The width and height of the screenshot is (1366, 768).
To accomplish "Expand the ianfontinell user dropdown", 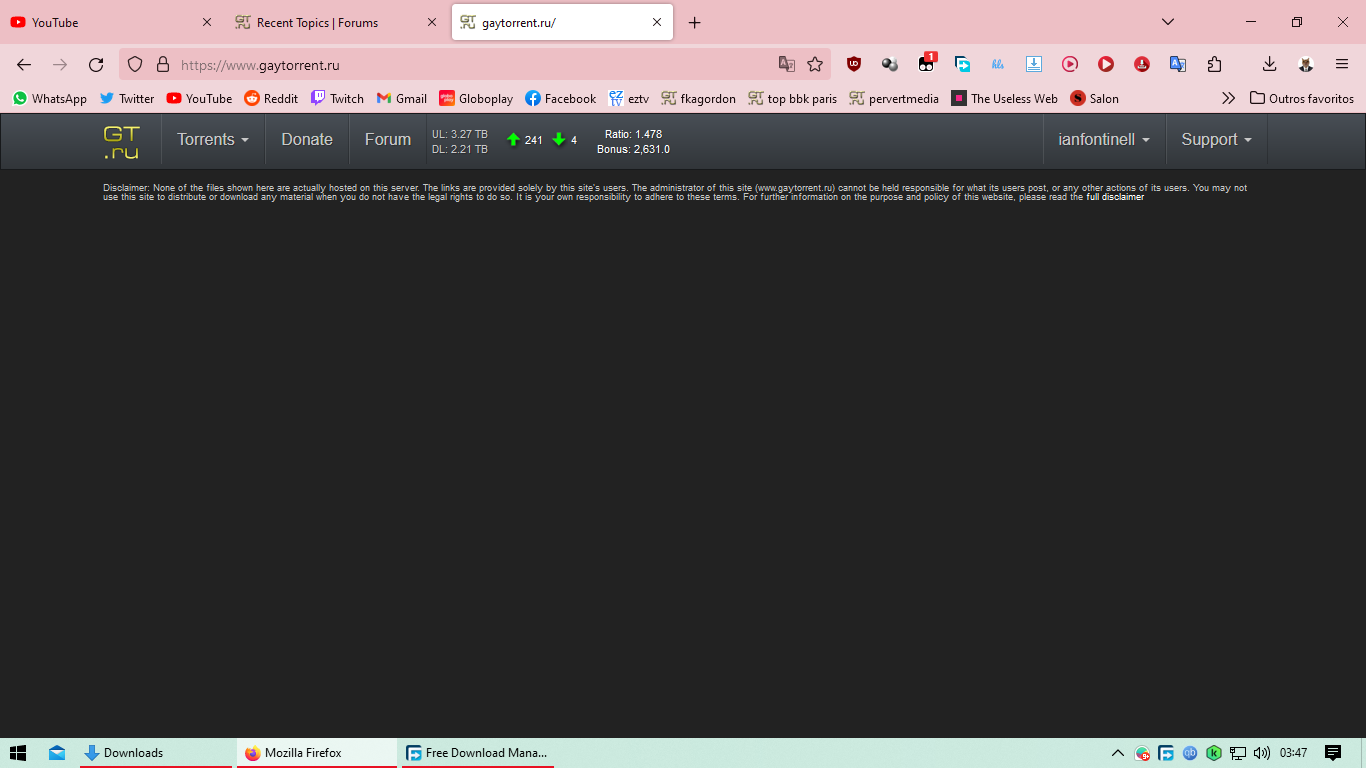I will click(x=1104, y=140).
